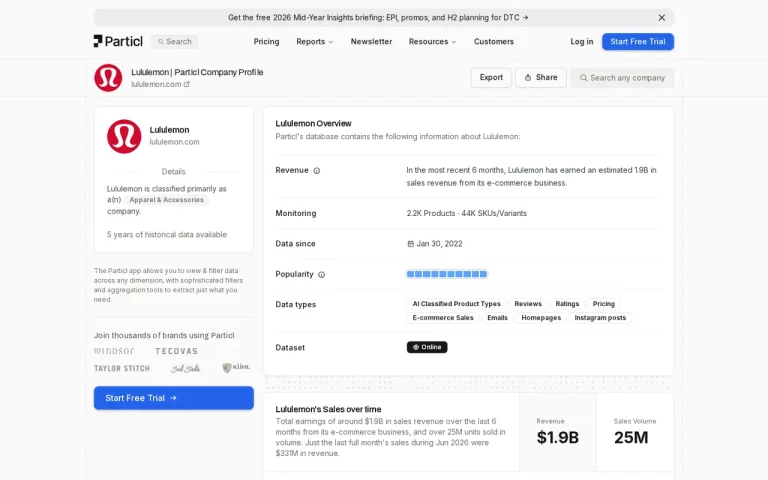Viewport: 768px width, 480px height.
Task: Click the Popularity info icon
Action: click(322, 274)
